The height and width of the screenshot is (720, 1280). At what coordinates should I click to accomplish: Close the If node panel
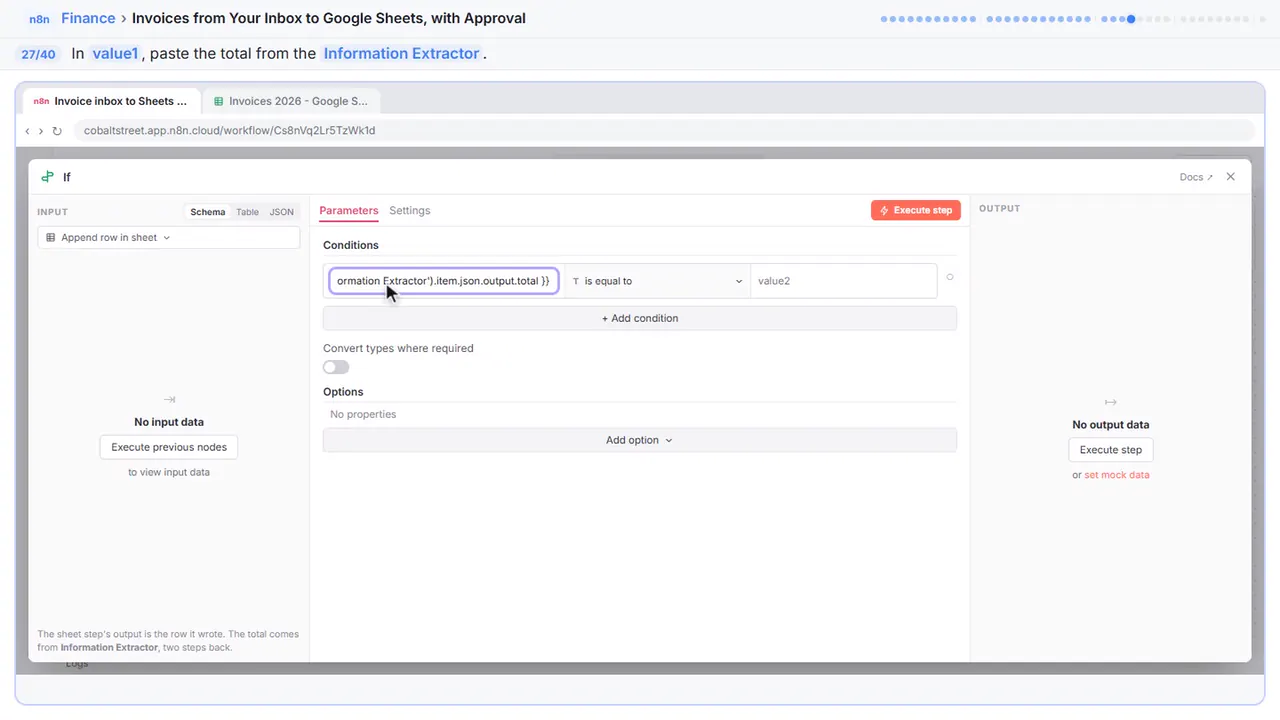(1230, 177)
